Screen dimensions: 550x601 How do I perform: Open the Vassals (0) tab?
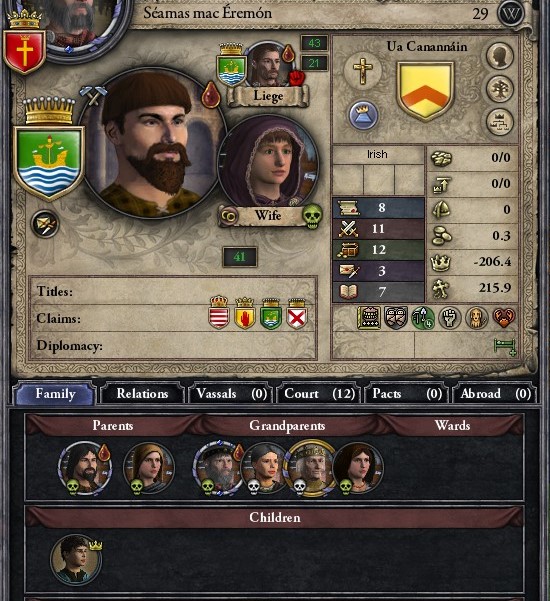coord(231,394)
